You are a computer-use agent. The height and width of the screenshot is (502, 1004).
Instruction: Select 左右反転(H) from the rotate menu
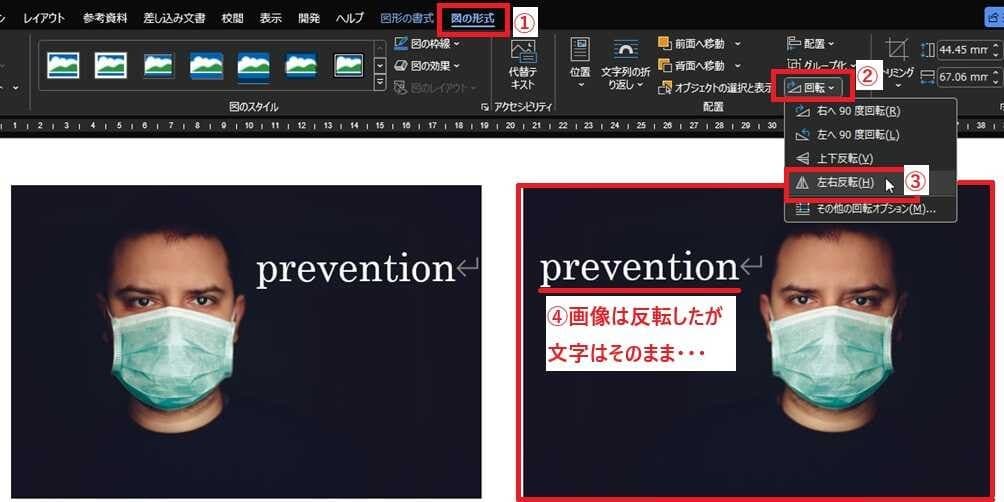pos(844,183)
